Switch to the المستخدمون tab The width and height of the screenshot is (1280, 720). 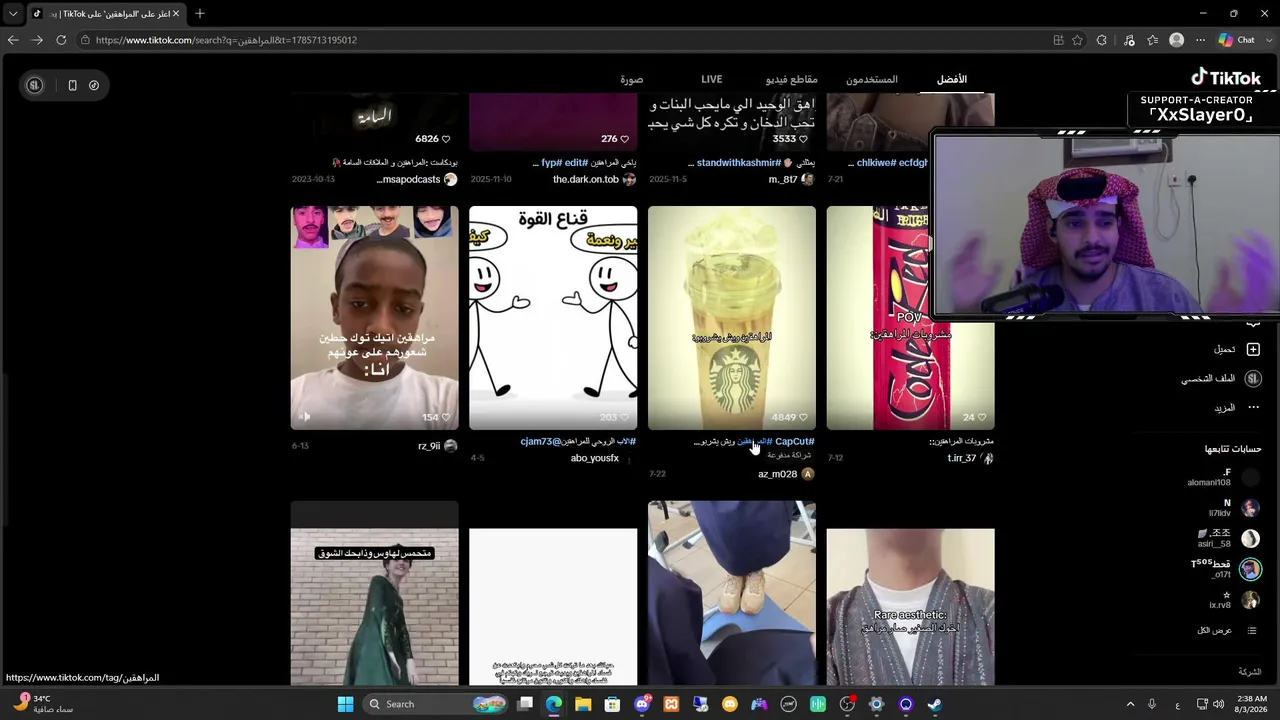click(872, 79)
